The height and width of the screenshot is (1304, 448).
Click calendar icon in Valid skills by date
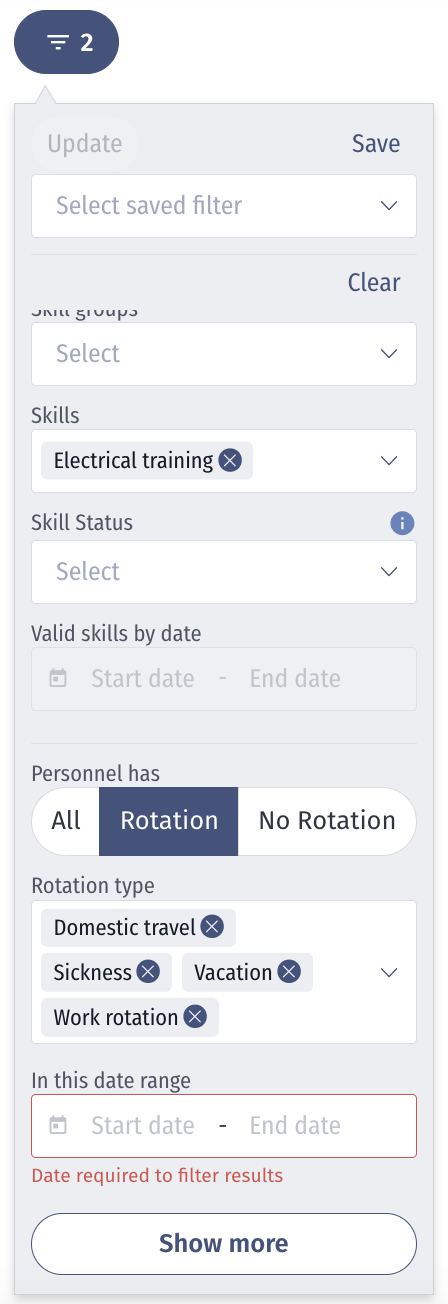pos(58,679)
